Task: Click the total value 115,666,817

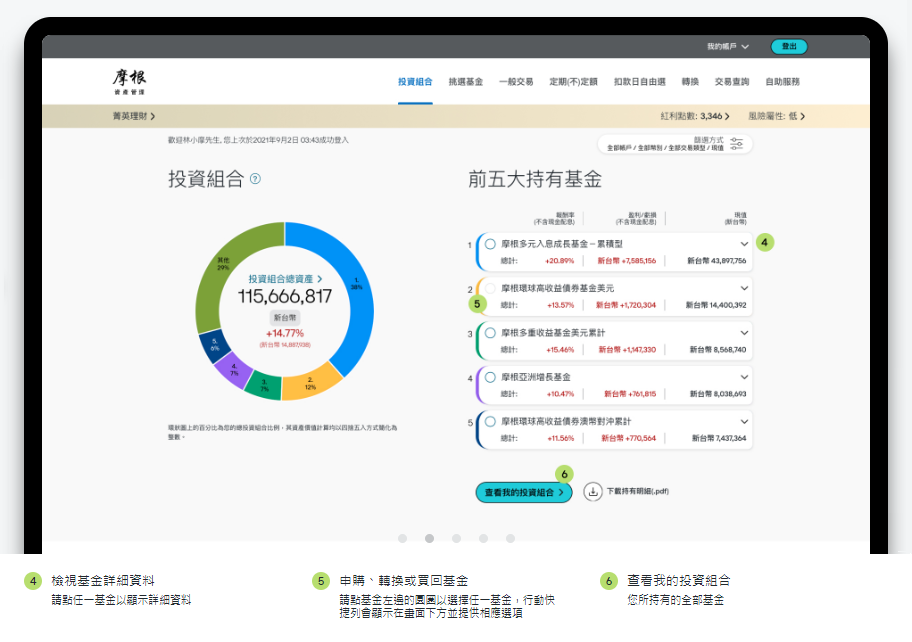Action: (x=285, y=297)
